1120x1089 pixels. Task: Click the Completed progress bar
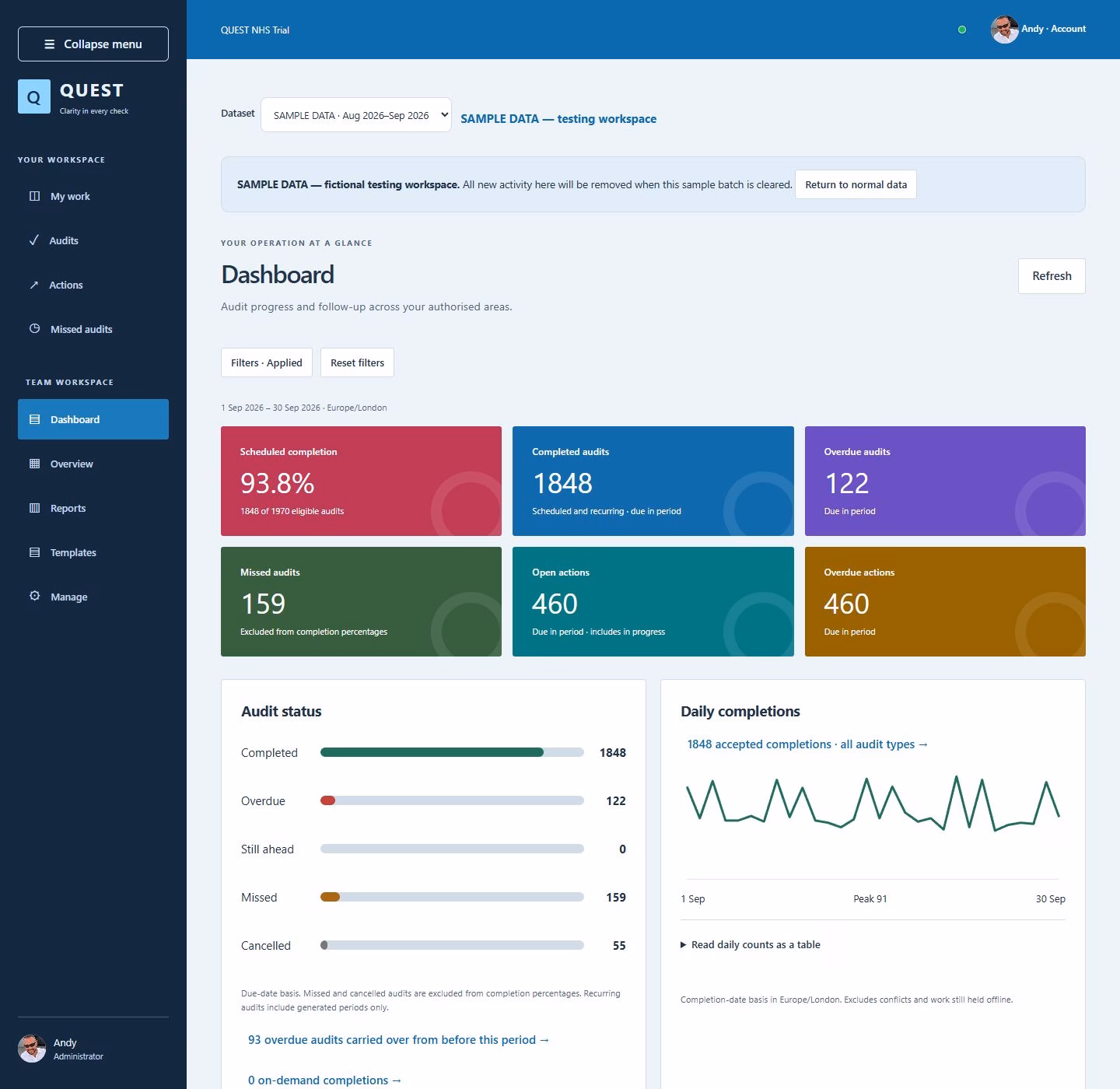point(452,752)
